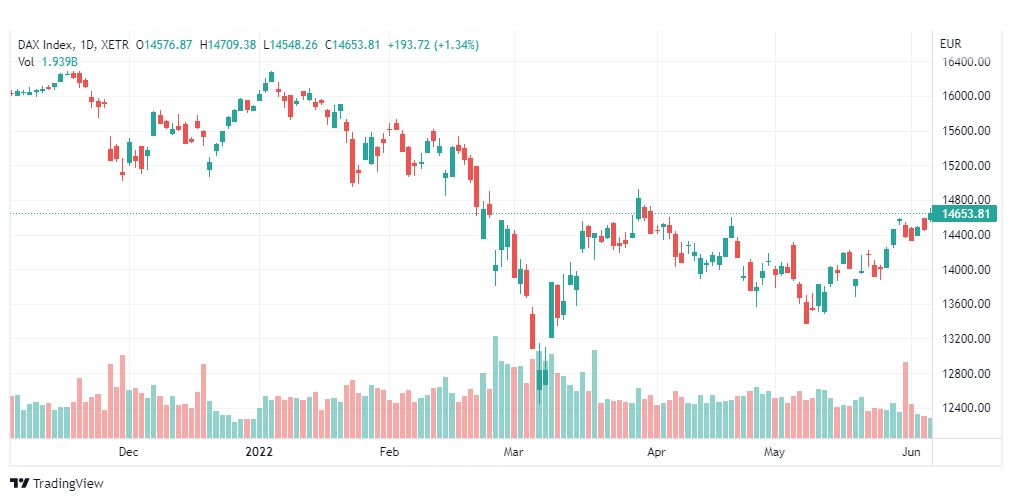Click the low price value L14548.26
This screenshot has width=1012, height=501.
[x=289, y=45]
